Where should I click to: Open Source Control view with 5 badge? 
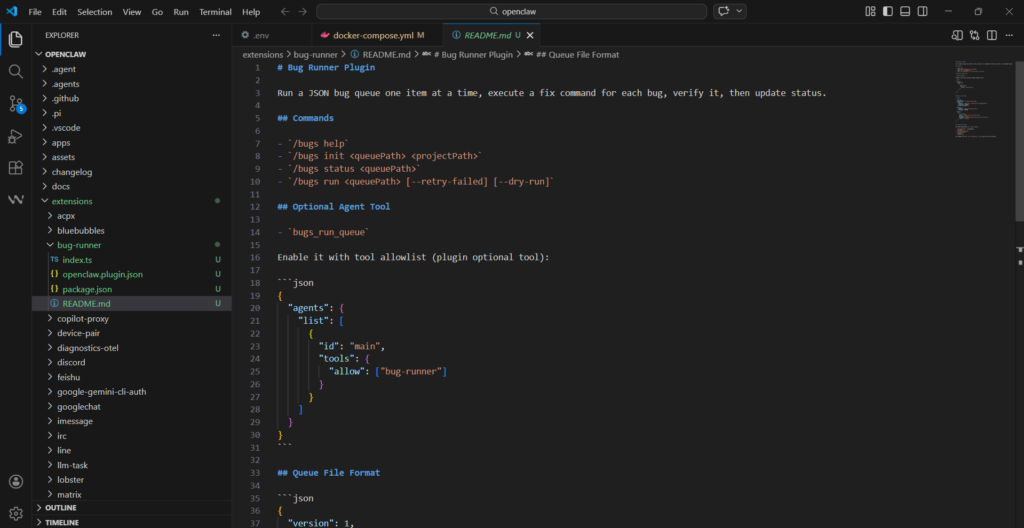click(x=16, y=104)
